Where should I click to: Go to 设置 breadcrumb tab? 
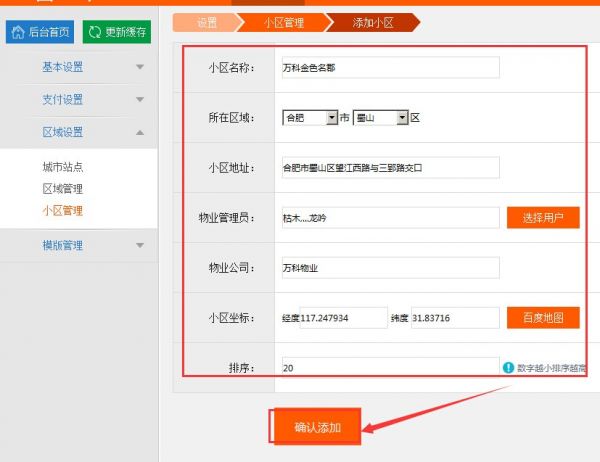207,21
